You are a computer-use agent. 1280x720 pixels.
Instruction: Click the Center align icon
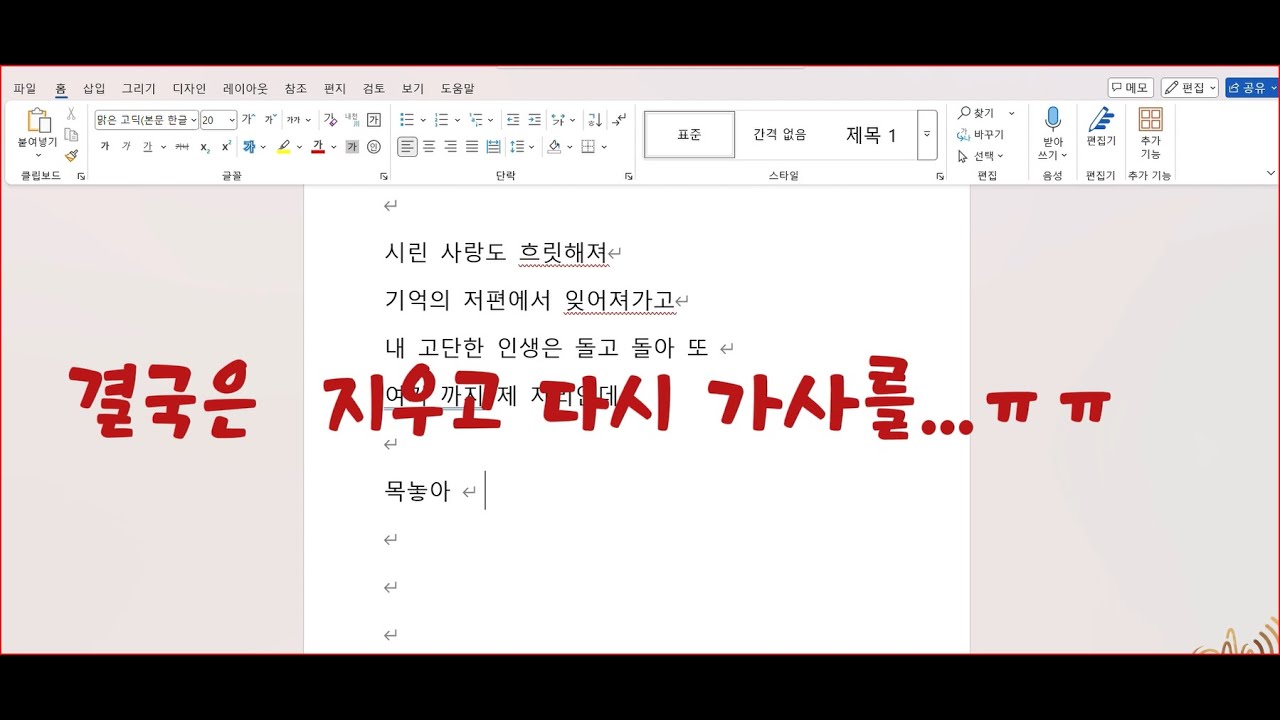429,147
